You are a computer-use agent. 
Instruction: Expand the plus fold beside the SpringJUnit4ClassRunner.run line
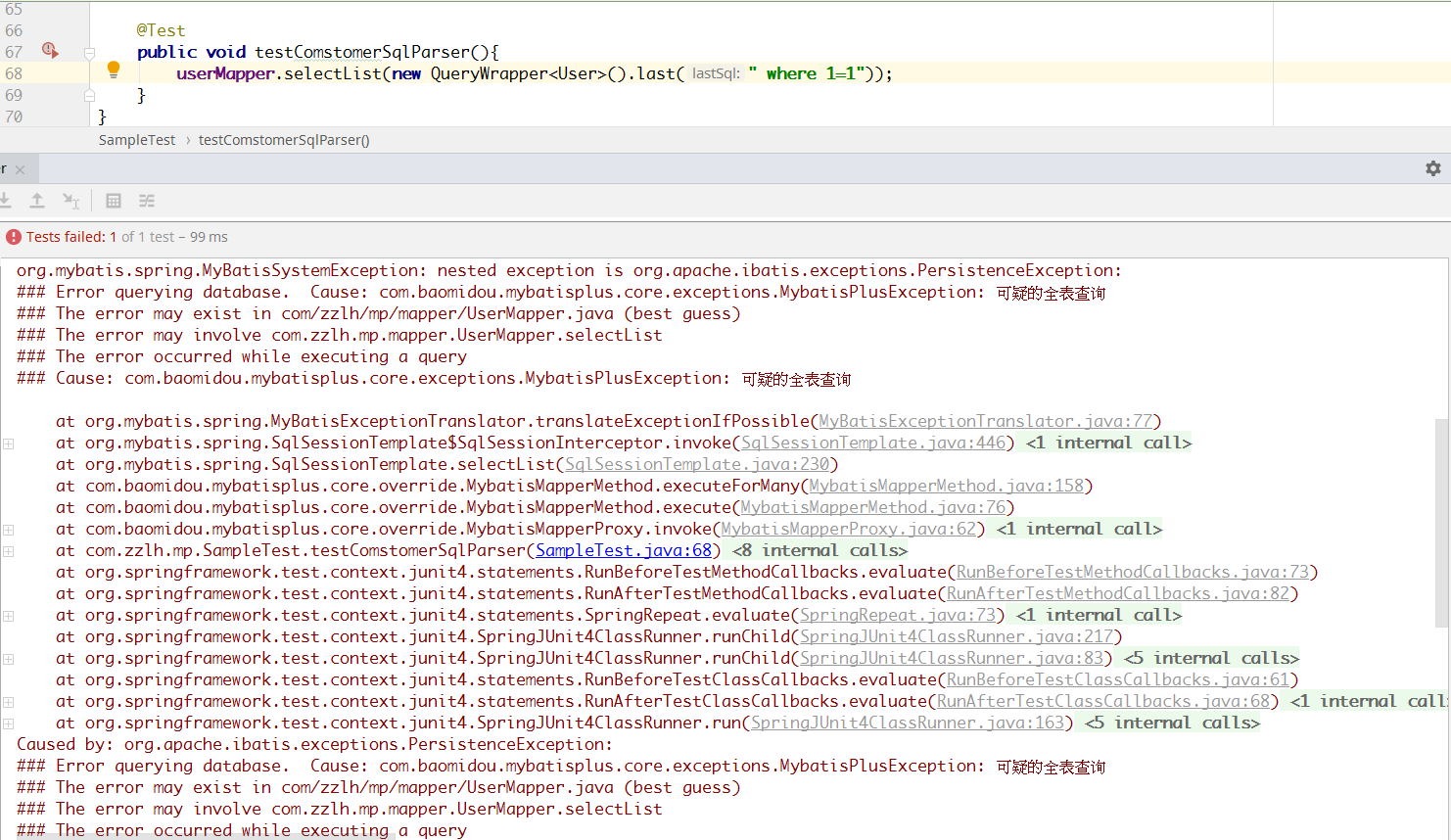pyautogui.click(x=8, y=723)
